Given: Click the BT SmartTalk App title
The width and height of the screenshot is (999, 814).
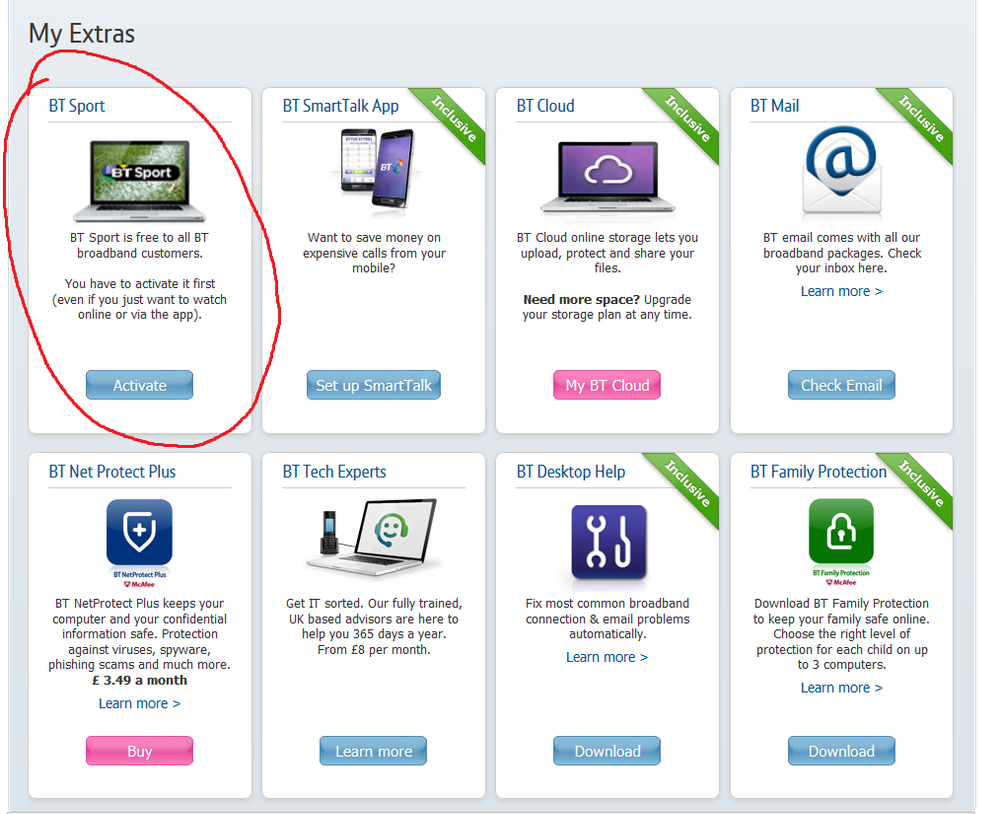Looking at the screenshot, I should click(x=341, y=106).
